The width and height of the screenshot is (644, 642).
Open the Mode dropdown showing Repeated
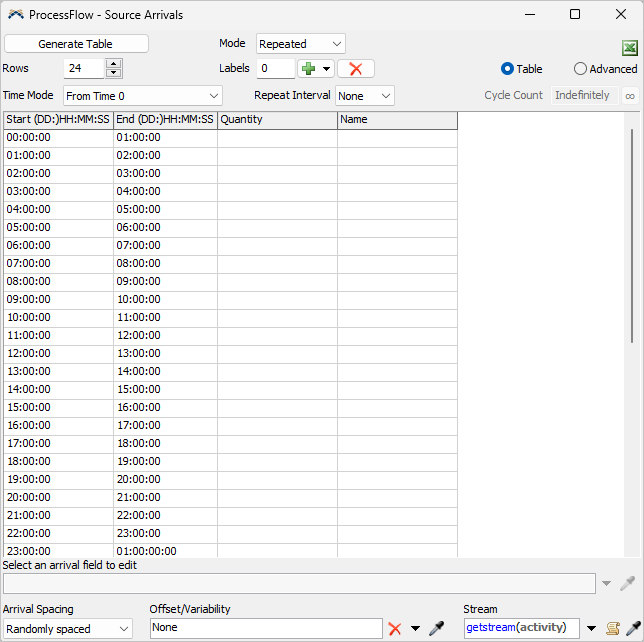pos(300,44)
